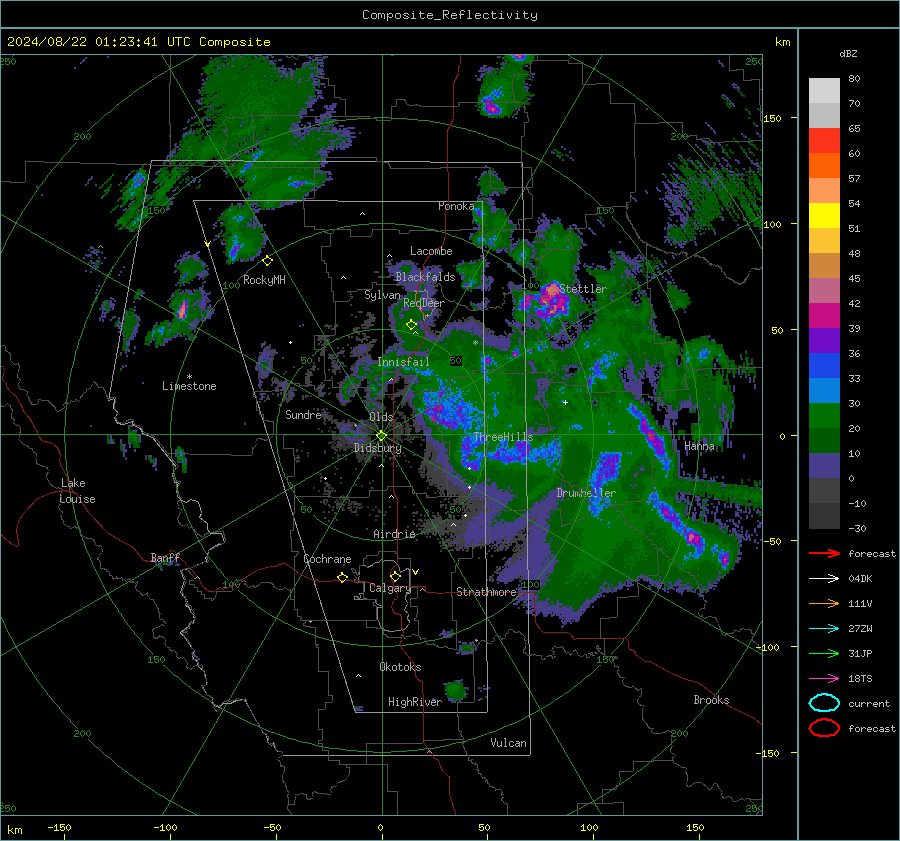Click the Airdrie city label
Viewport: 900px width, 841px height.
point(394,534)
